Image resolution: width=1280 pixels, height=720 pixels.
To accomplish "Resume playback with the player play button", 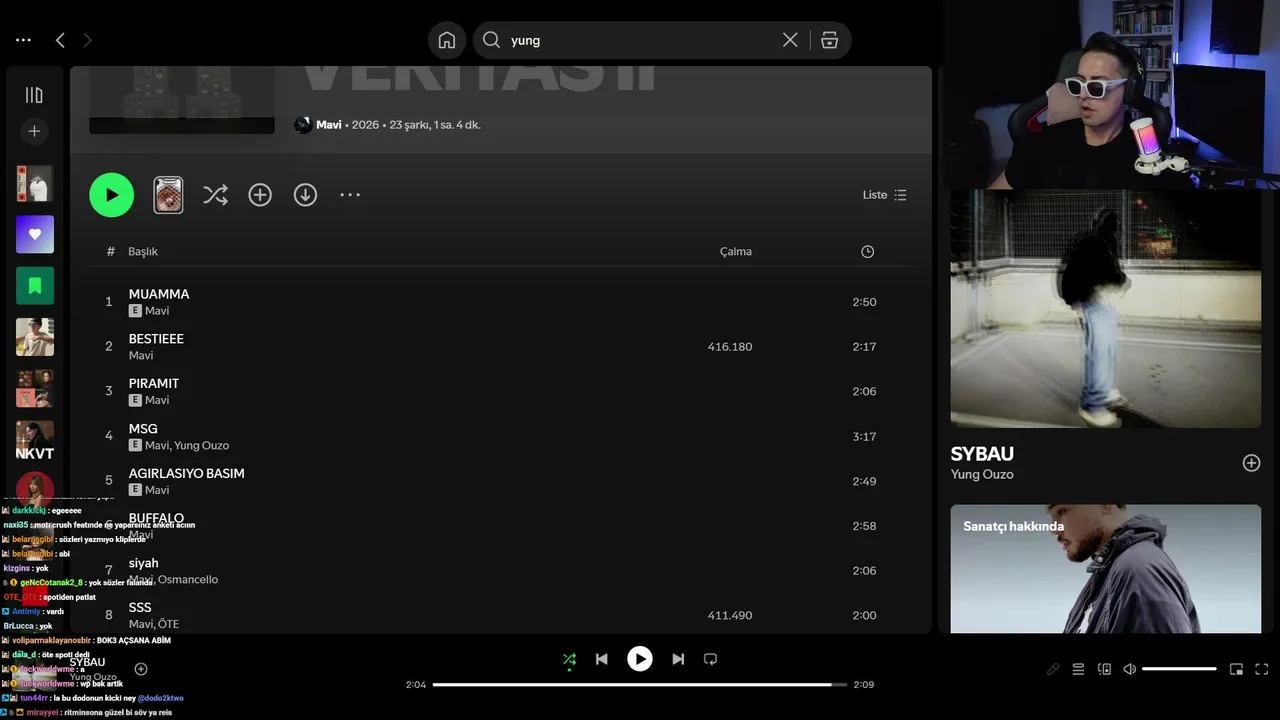I will tap(640, 659).
